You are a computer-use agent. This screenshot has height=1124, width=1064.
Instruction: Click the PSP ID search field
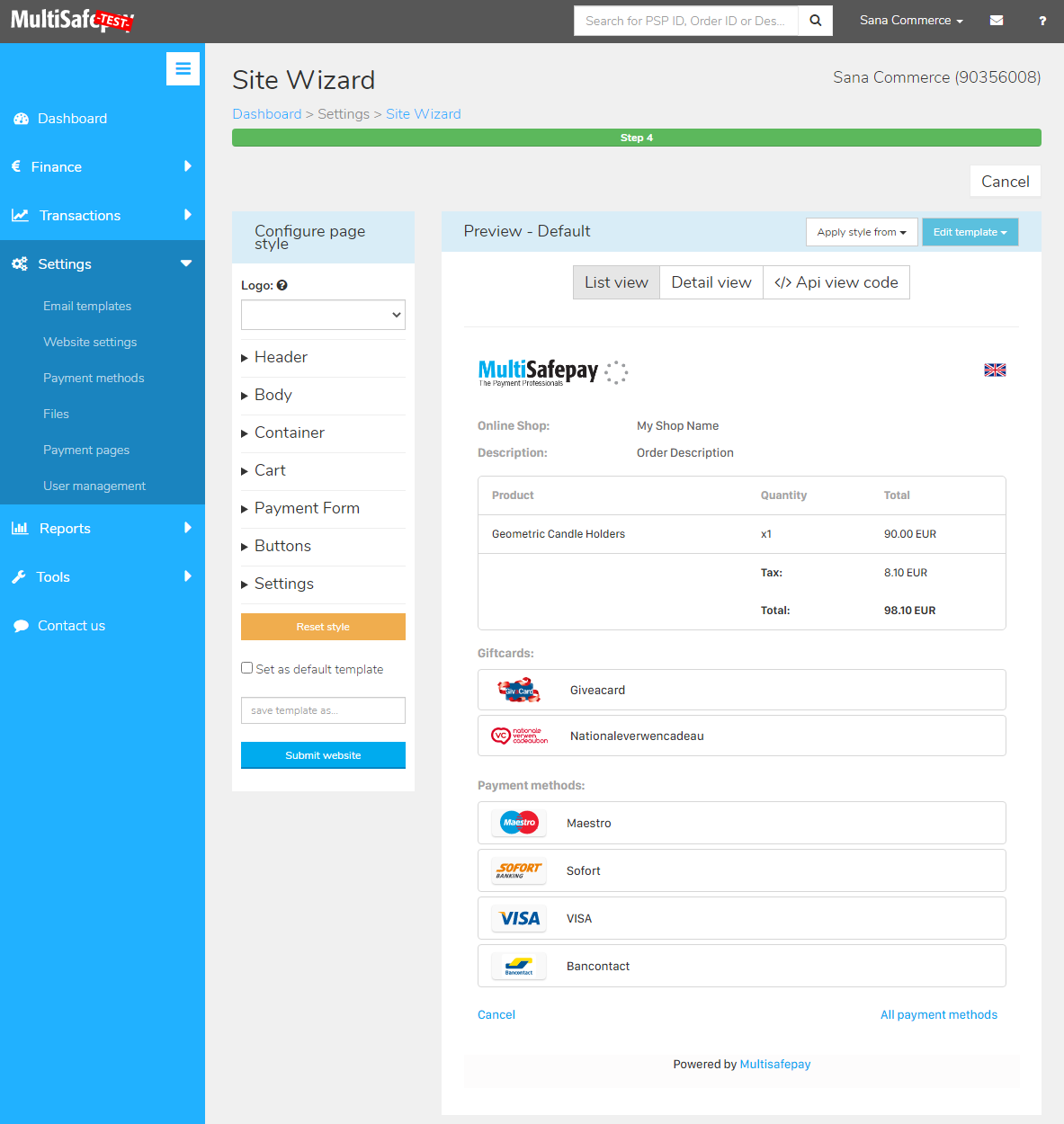tap(686, 21)
